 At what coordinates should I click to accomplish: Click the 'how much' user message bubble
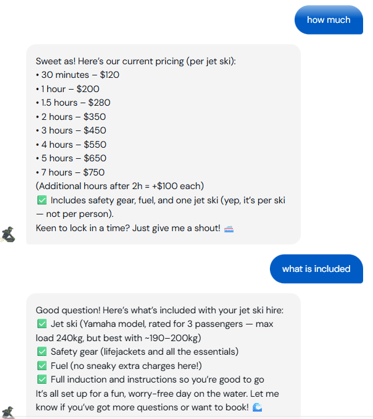328,20
